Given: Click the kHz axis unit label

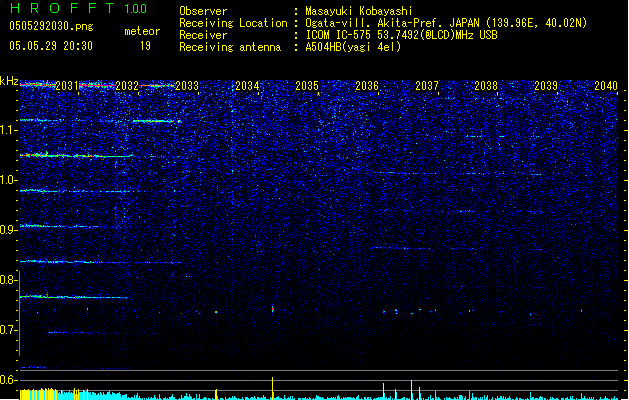Looking at the screenshot, I should point(9,81).
